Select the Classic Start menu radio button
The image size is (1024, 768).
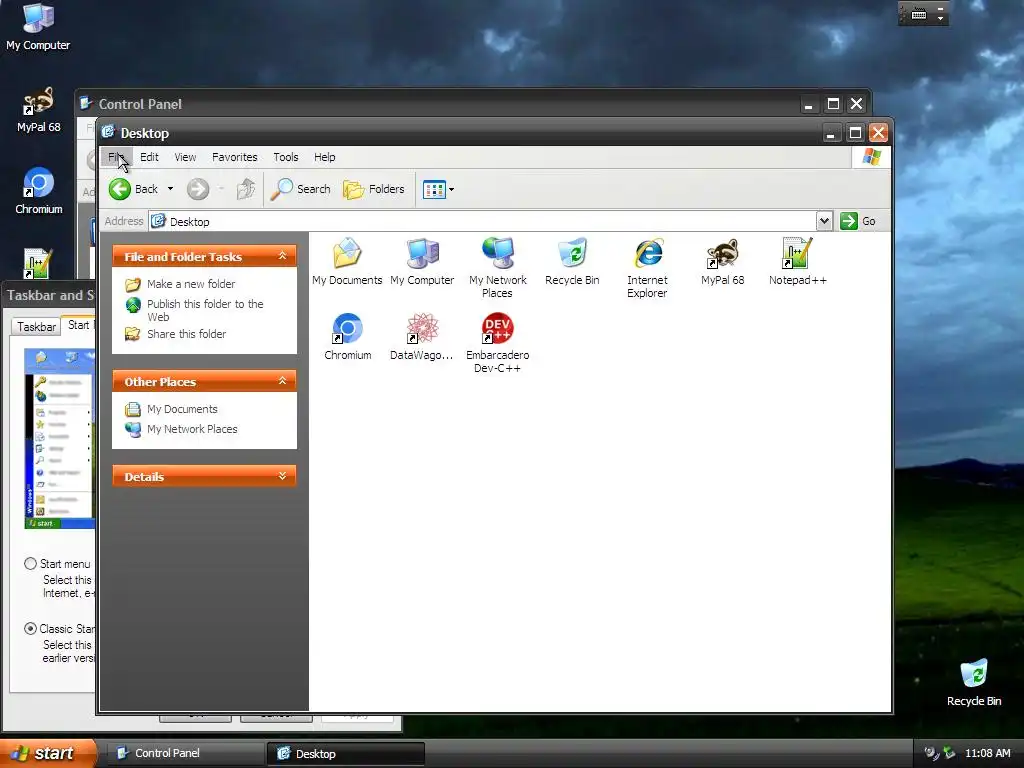point(30,628)
